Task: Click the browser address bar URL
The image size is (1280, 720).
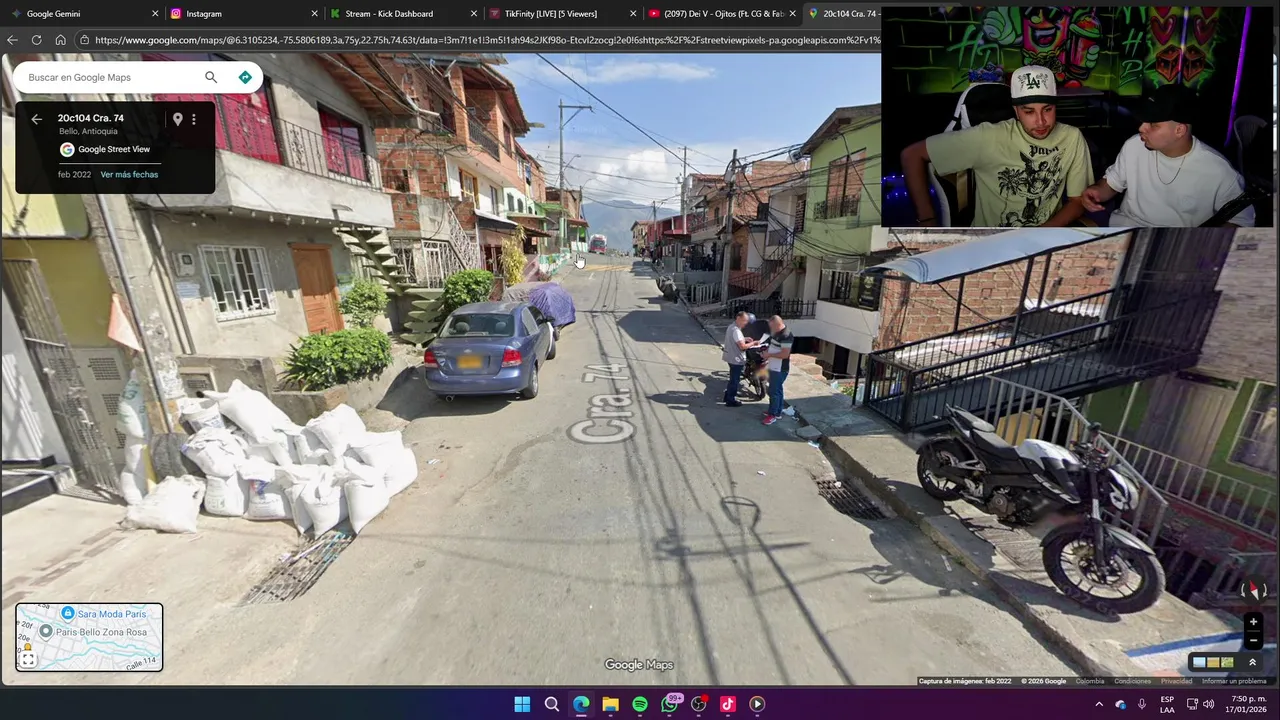Action: click(x=487, y=40)
